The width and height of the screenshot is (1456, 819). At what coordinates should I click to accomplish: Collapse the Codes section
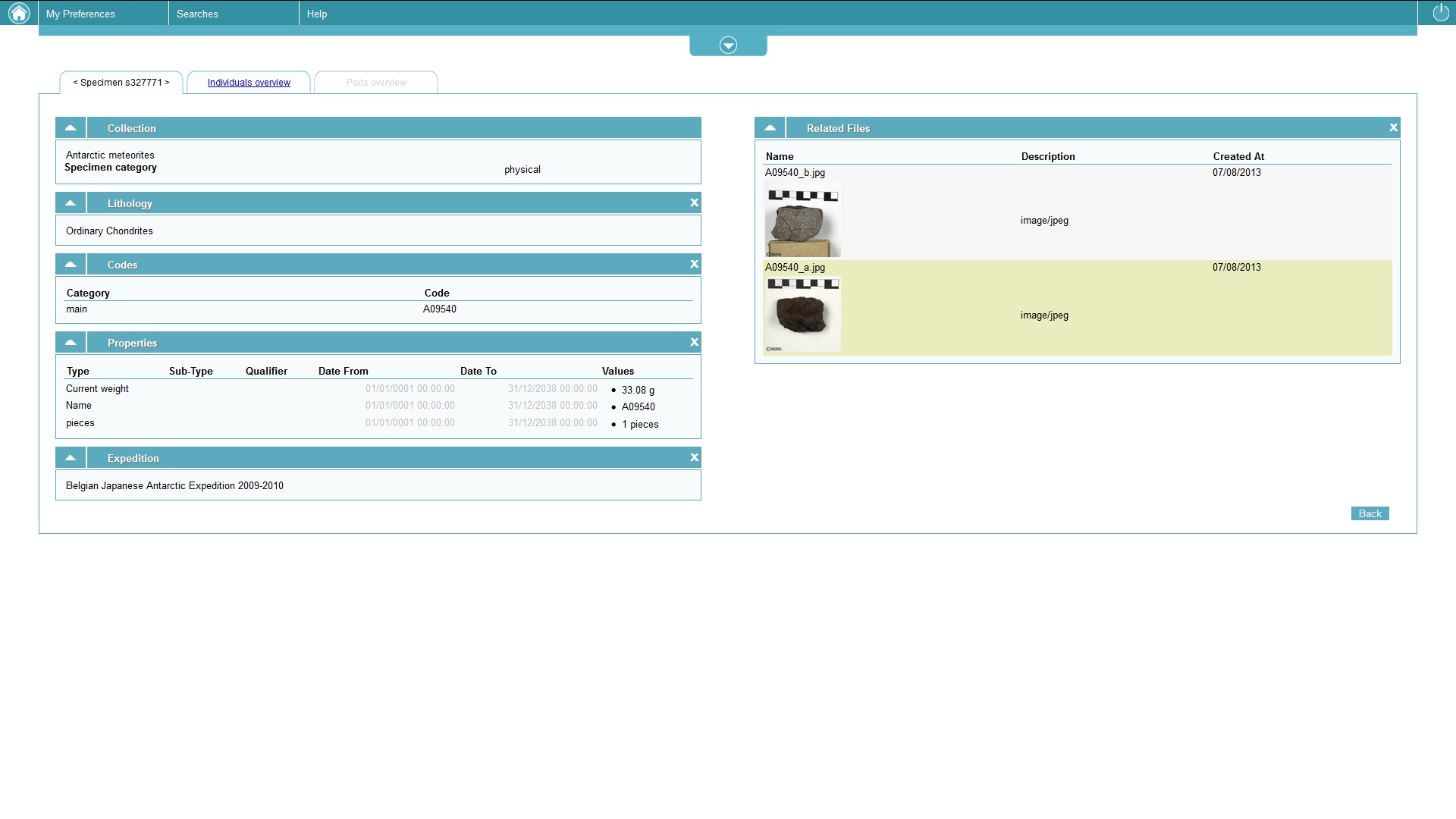click(71, 264)
